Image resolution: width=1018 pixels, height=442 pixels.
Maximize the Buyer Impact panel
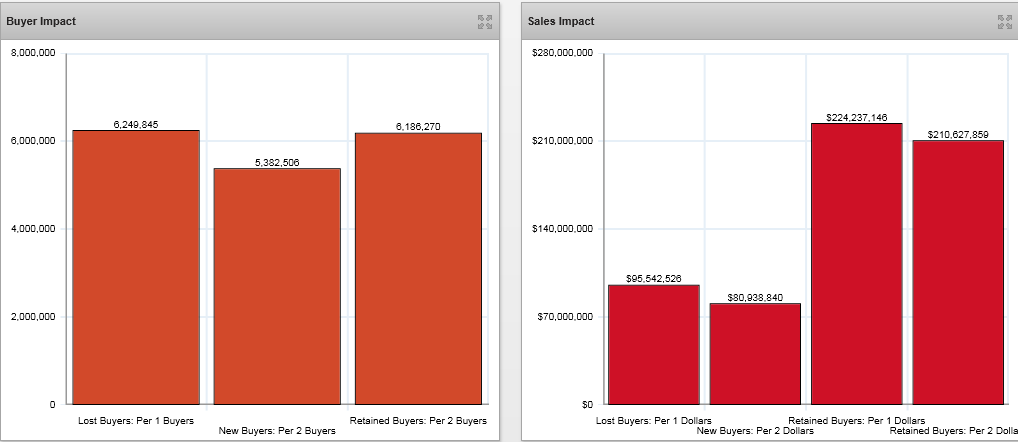(485, 21)
